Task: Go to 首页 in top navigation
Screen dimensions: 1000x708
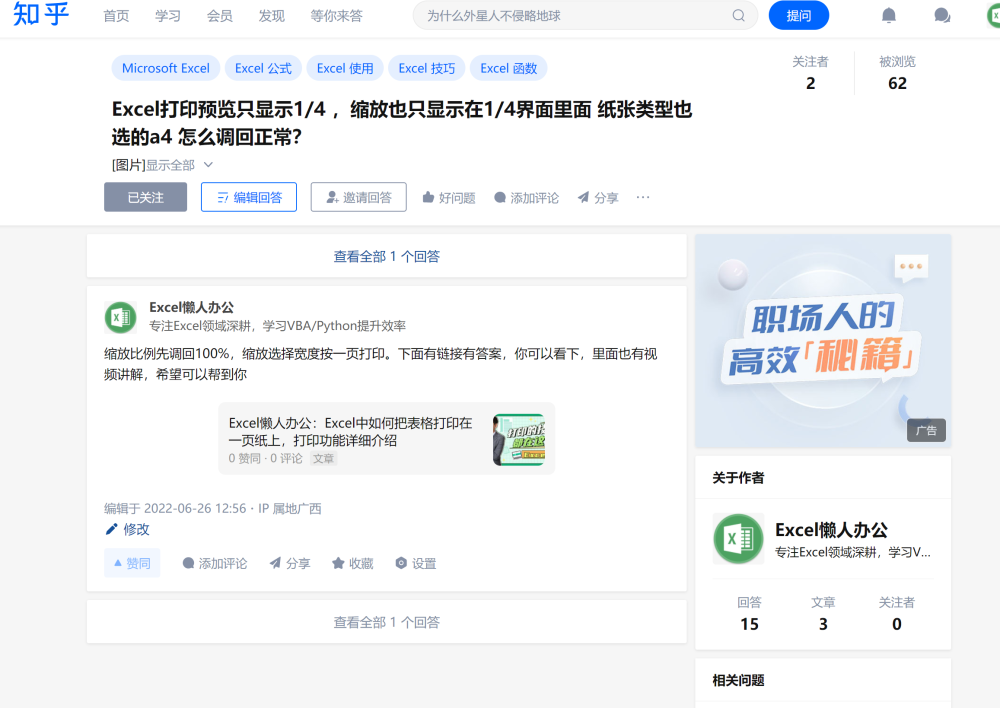Action: click(x=116, y=16)
